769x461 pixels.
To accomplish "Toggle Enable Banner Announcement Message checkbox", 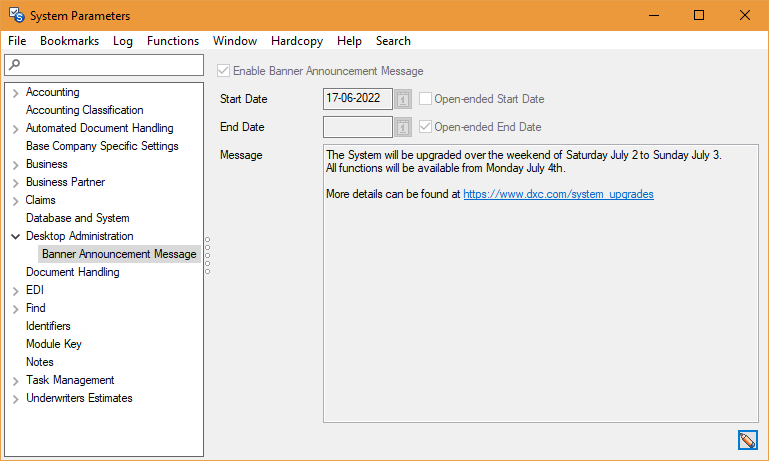I will tap(224, 71).
